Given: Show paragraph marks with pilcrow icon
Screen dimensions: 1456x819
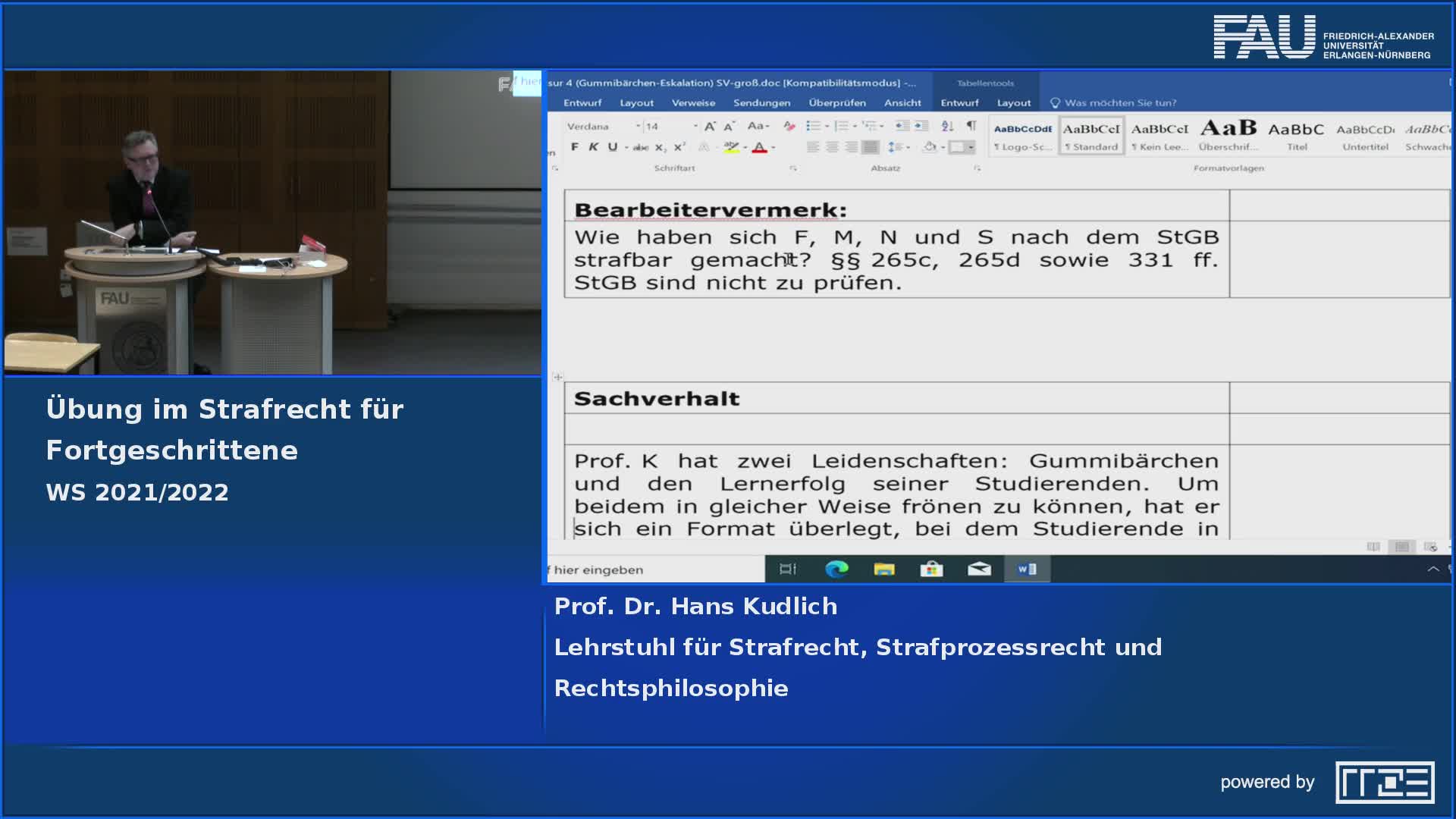Looking at the screenshot, I should pos(971,126).
